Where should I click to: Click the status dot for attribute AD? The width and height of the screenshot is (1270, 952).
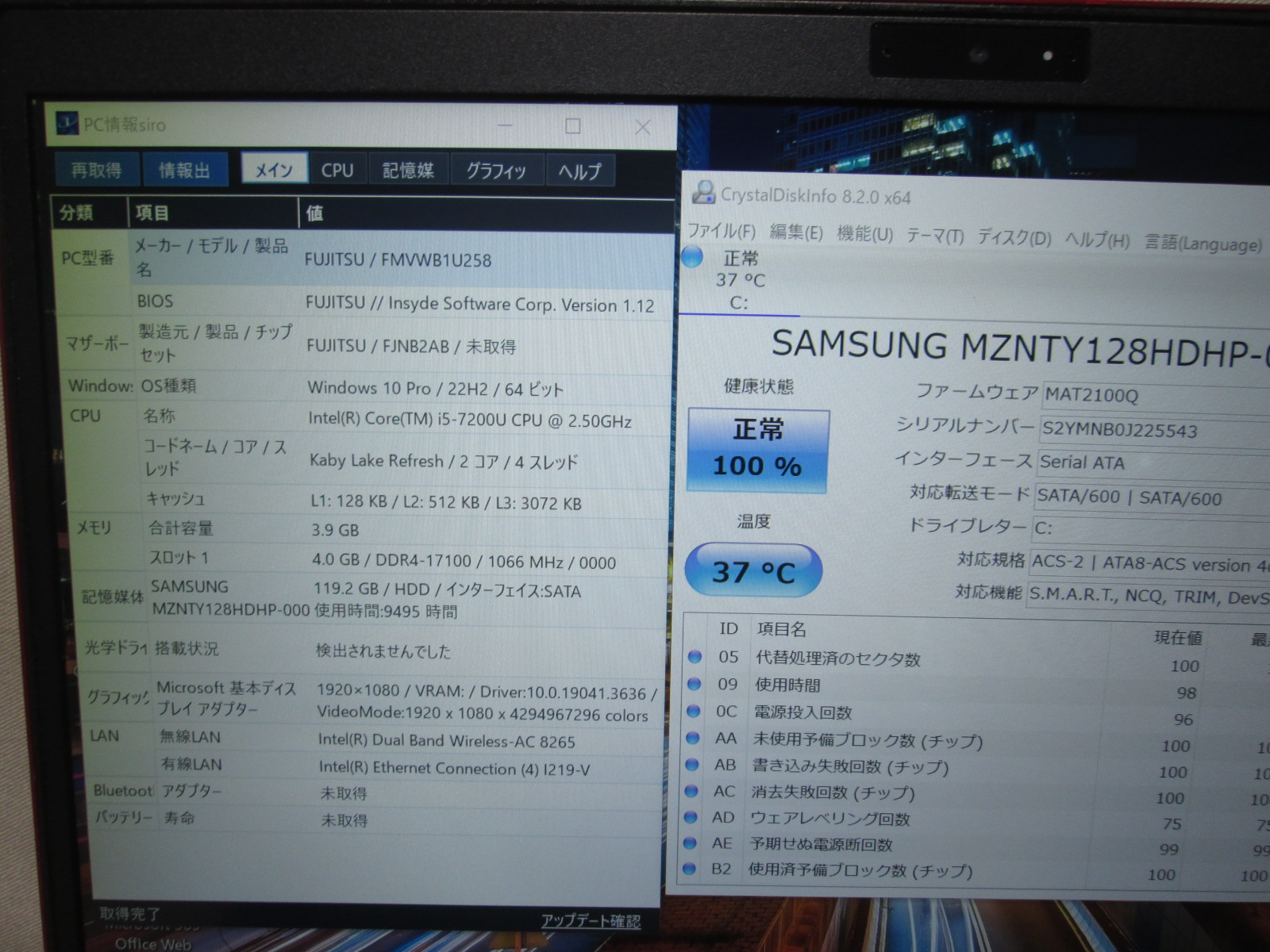coord(691,817)
